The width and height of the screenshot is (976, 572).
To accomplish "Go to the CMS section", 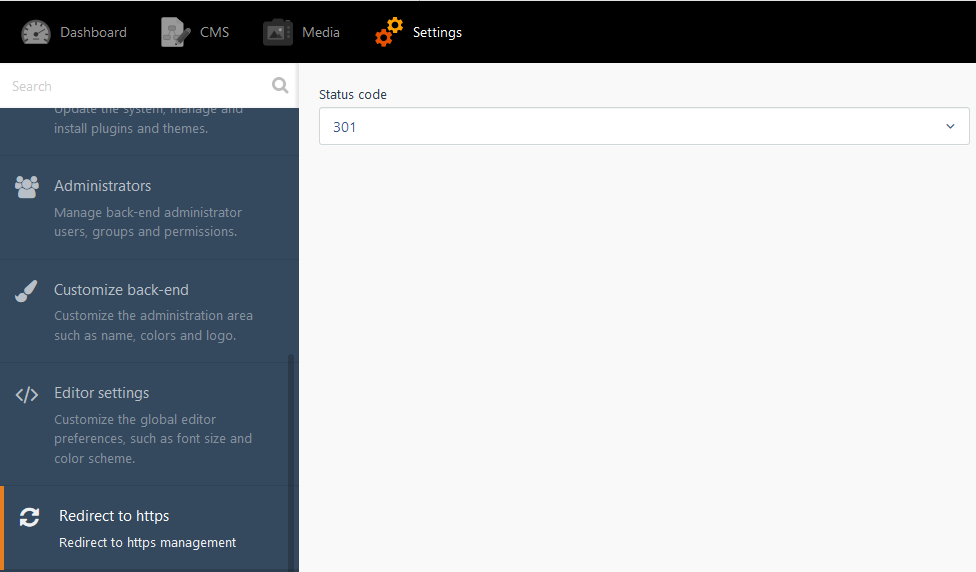I will pyautogui.click(x=214, y=32).
